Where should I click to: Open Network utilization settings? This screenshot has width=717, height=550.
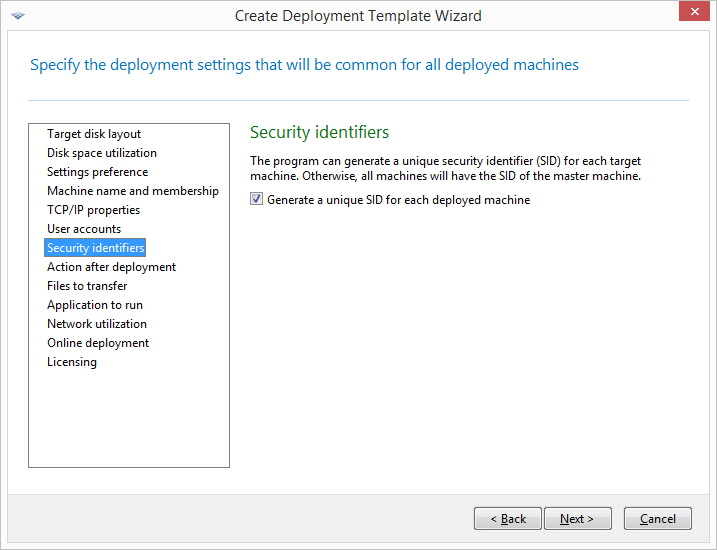point(97,324)
